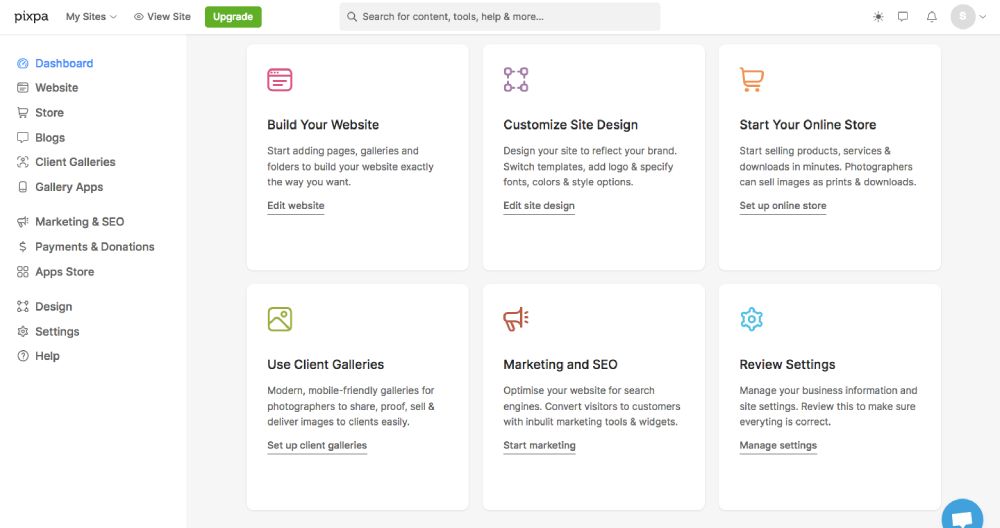Click the Edit site design link
Screen dimensions: 1000x528
539,206
